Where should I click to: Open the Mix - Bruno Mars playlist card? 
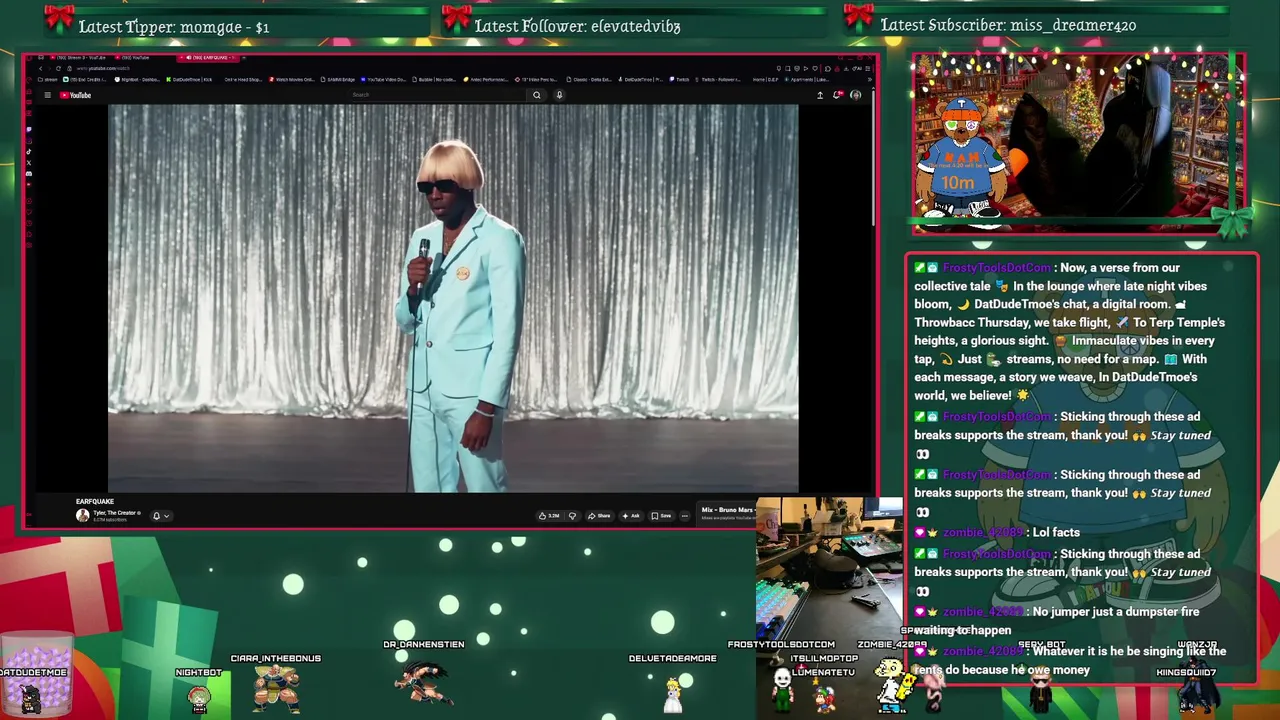(728, 512)
